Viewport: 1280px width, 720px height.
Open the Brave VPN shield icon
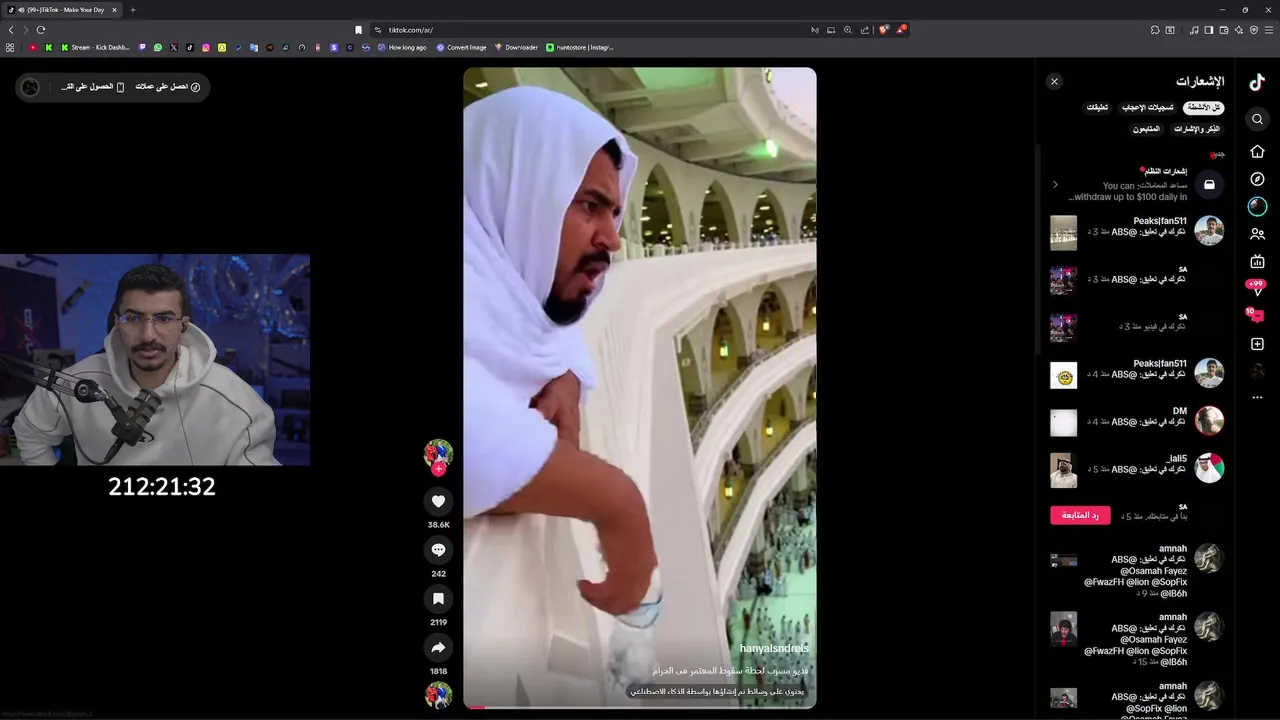pos(1254,30)
